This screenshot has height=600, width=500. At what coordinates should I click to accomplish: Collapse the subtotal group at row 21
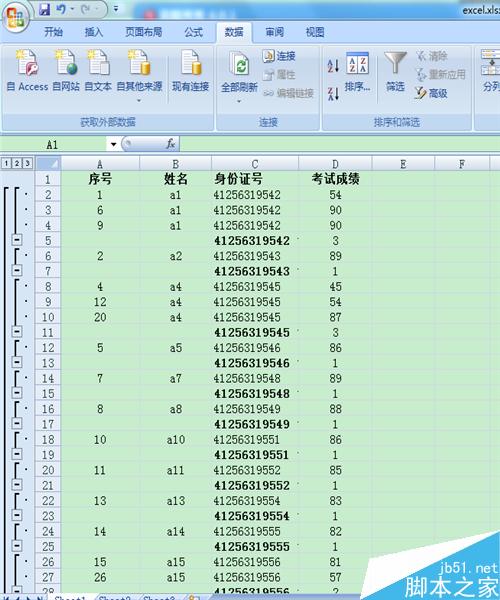tap(16, 485)
